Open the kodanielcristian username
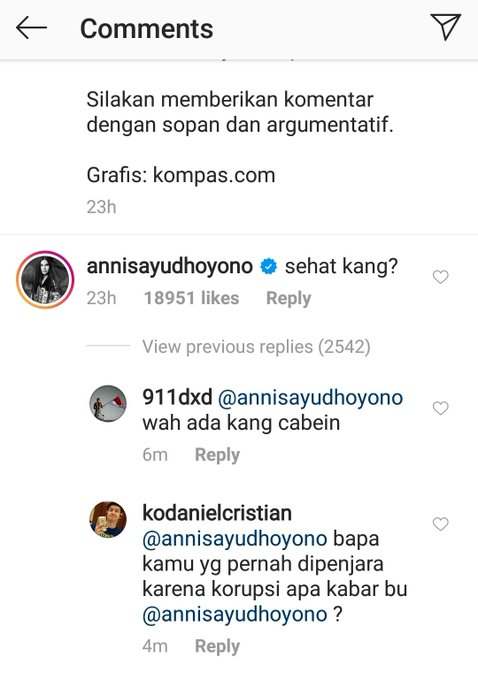 [x=217, y=513]
